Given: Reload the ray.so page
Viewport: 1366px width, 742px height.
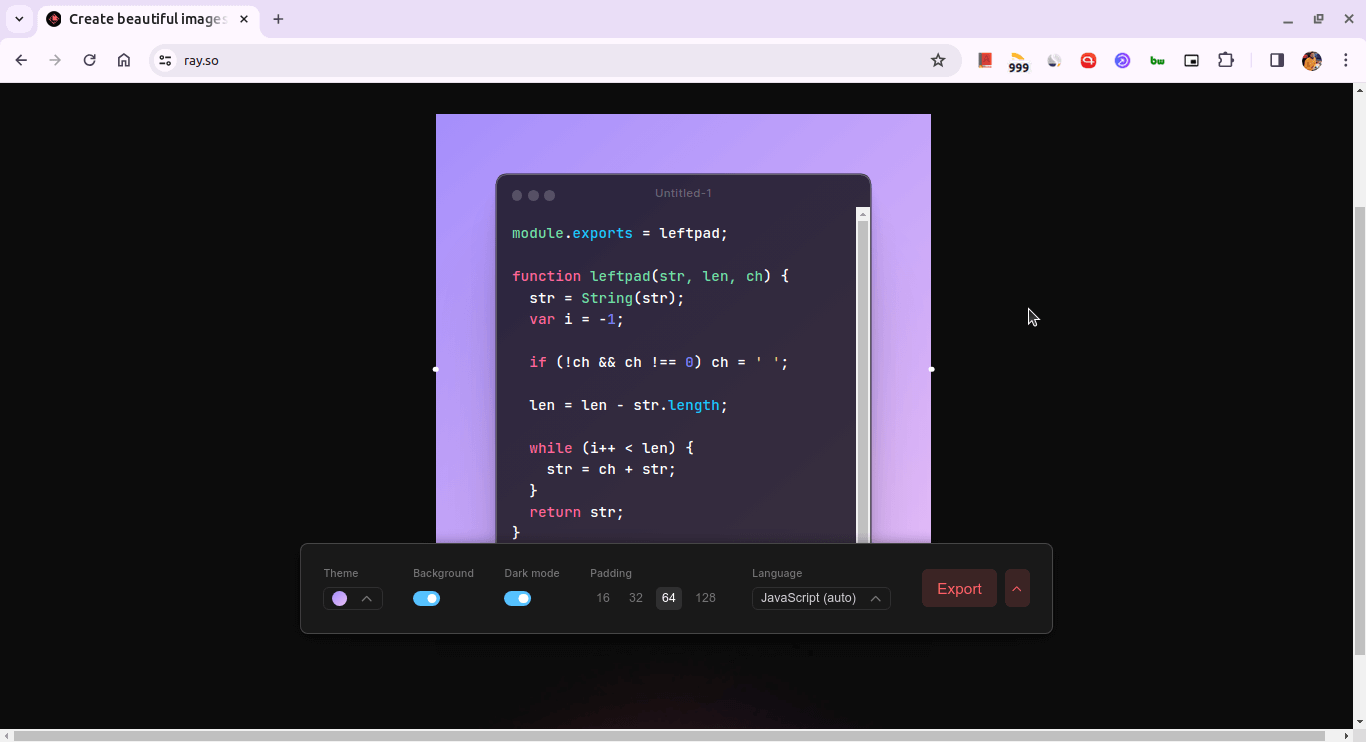Looking at the screenshot, I should [89, 60].
